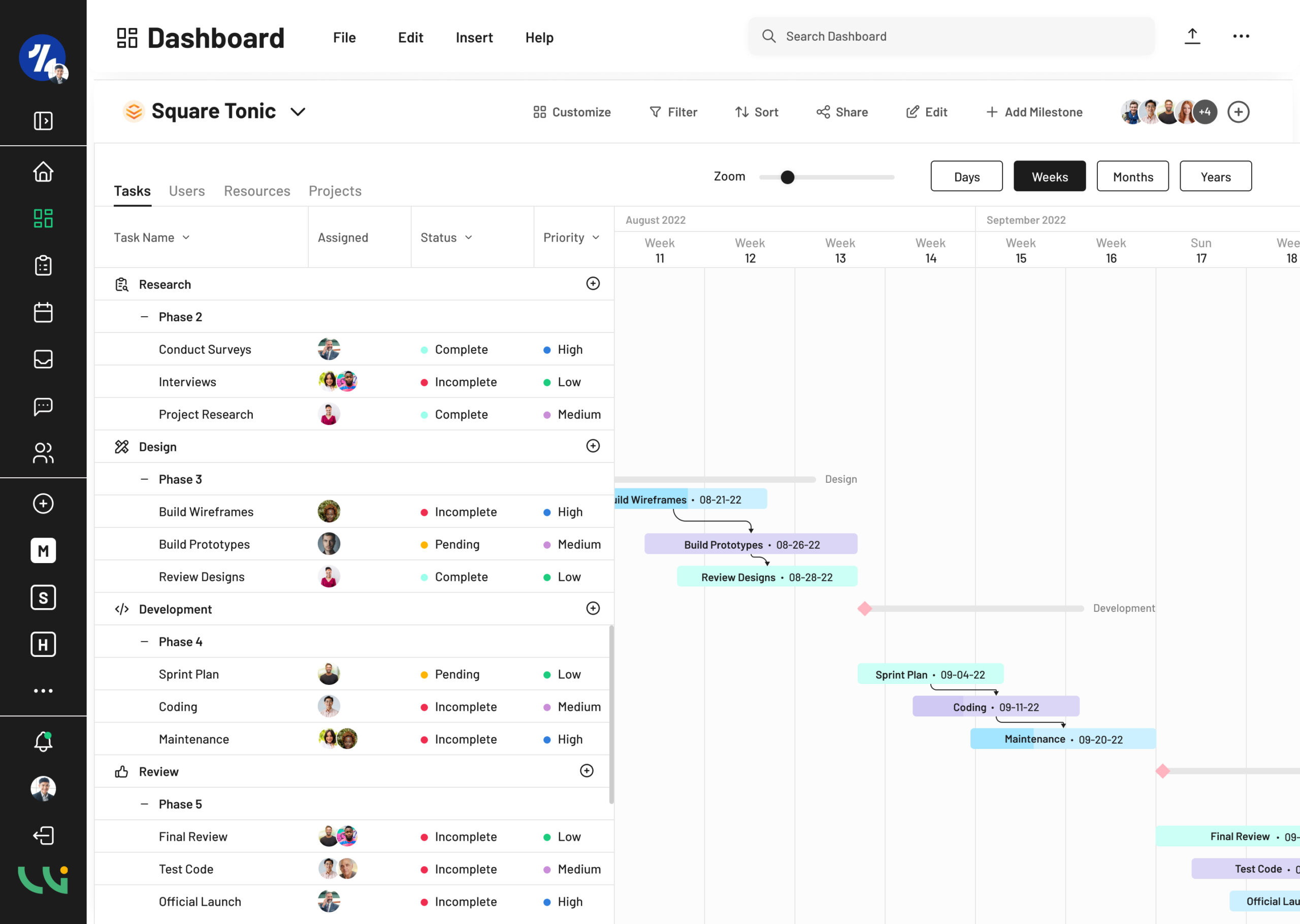The image size is (1300, 924).
Task: Click the Add Milestone button
Action: [1034, 112]
